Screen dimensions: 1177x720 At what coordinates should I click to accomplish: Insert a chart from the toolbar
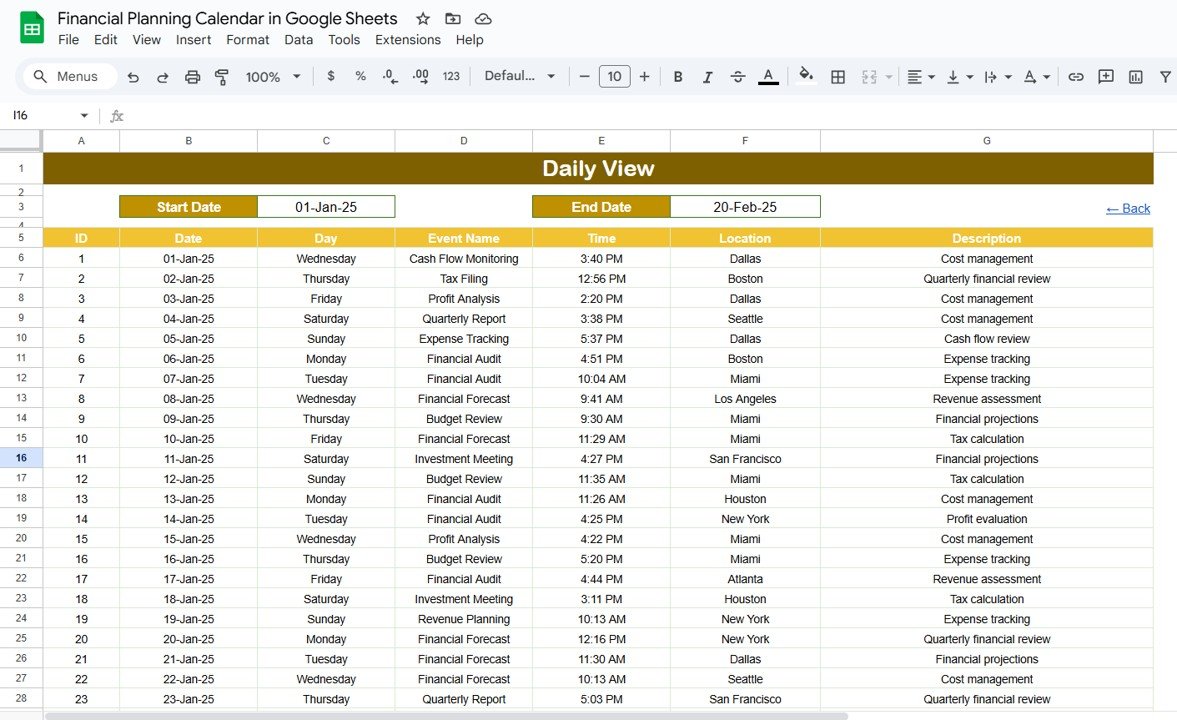pos(1136,77)
